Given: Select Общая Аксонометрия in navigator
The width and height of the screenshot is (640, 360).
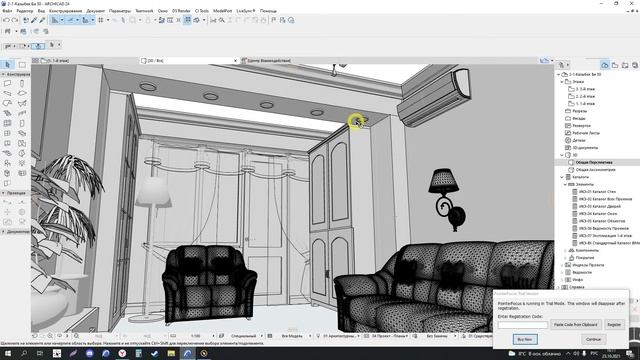Looking at the screenshot, I should (595, 170).
